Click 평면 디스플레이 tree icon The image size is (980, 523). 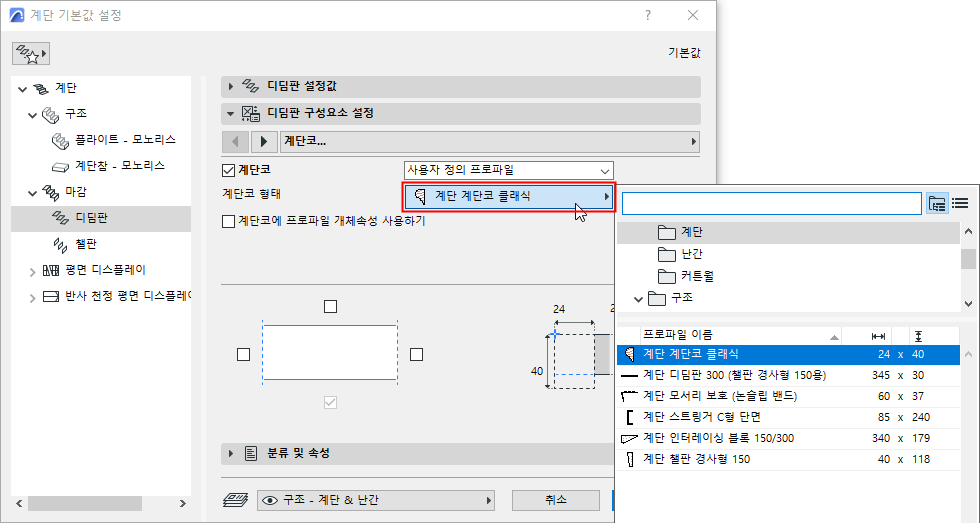tap(51, 271)
